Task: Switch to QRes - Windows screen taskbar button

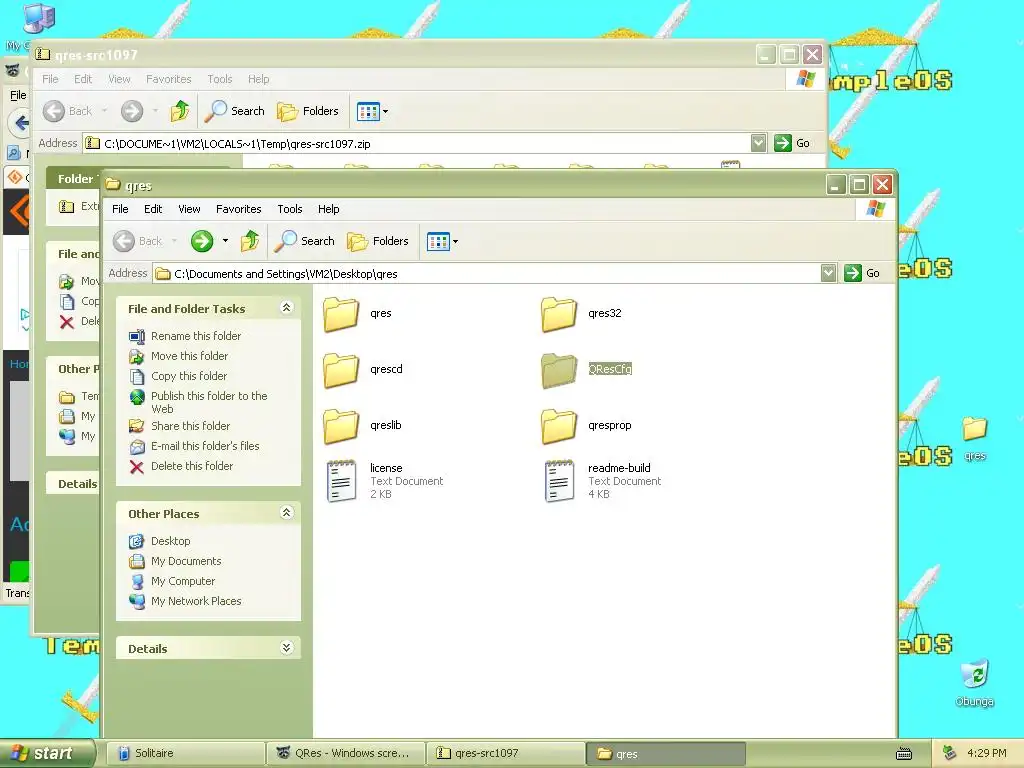Action: click(x=345, y=754)
